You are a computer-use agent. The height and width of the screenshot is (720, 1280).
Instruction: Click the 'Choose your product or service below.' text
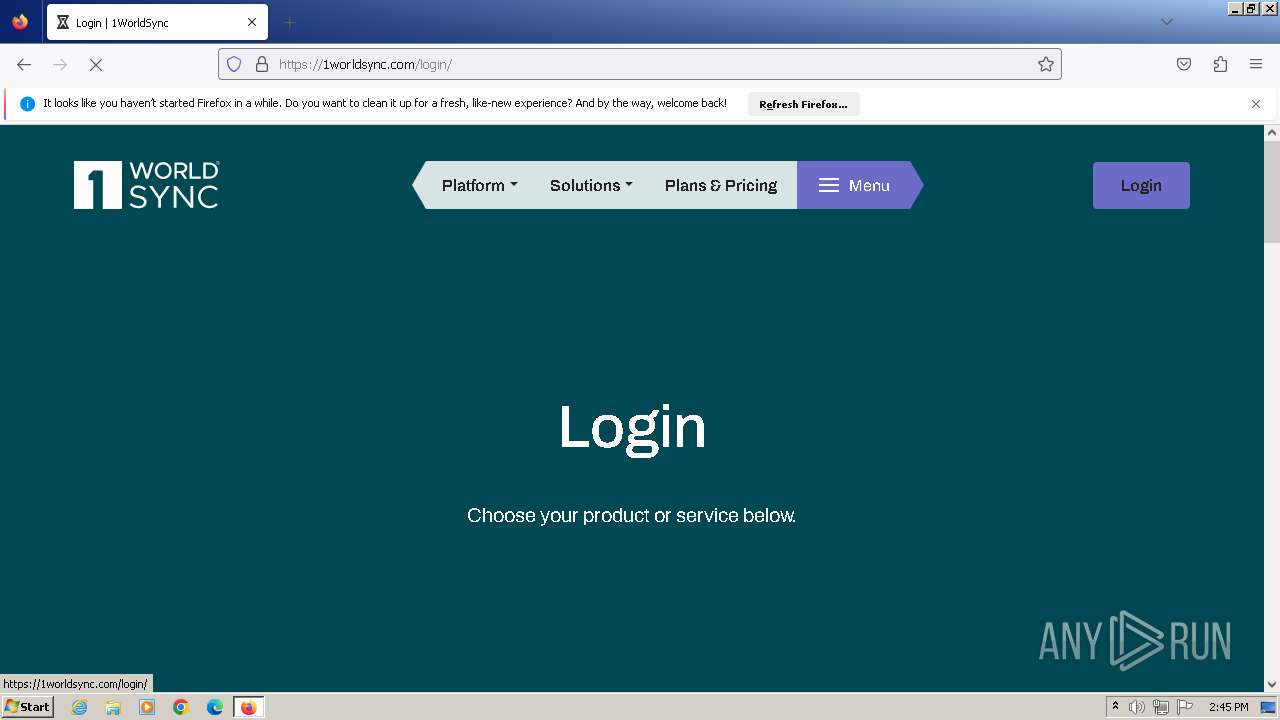tap(631, 515)
